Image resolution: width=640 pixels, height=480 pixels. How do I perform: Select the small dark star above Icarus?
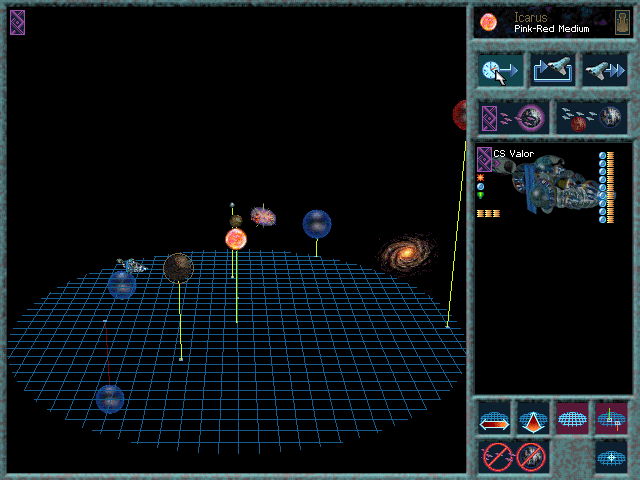pos(236,221)
